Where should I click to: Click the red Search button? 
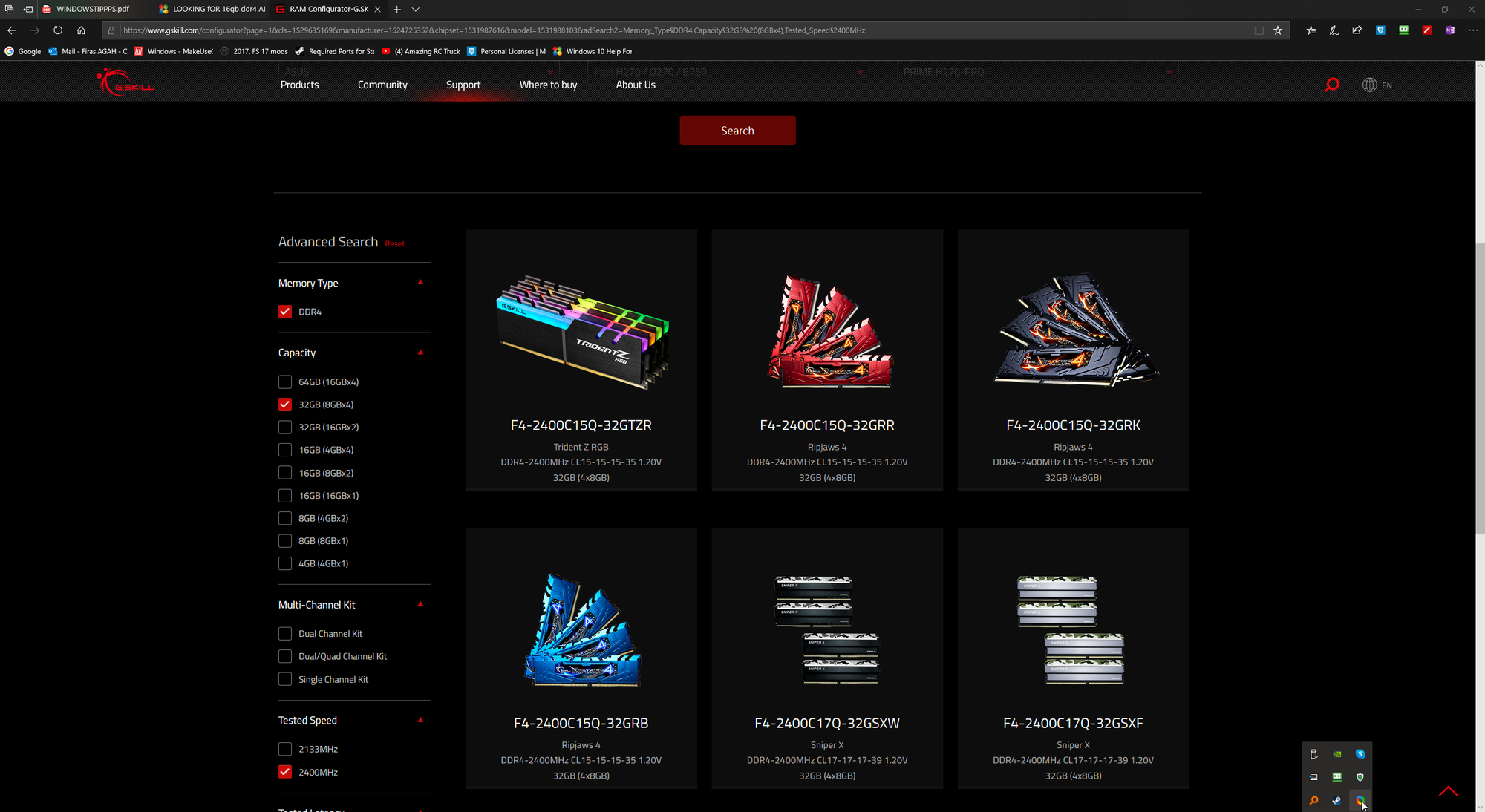(x=737, y=131)
